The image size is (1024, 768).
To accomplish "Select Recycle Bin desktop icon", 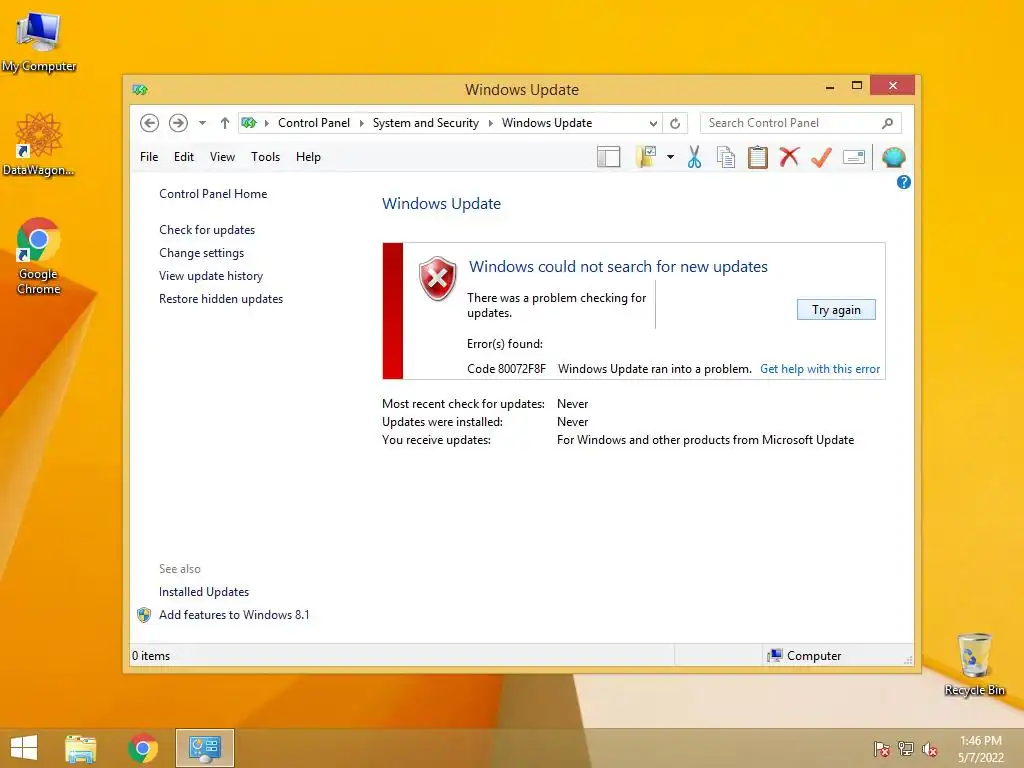I will 974,664.
